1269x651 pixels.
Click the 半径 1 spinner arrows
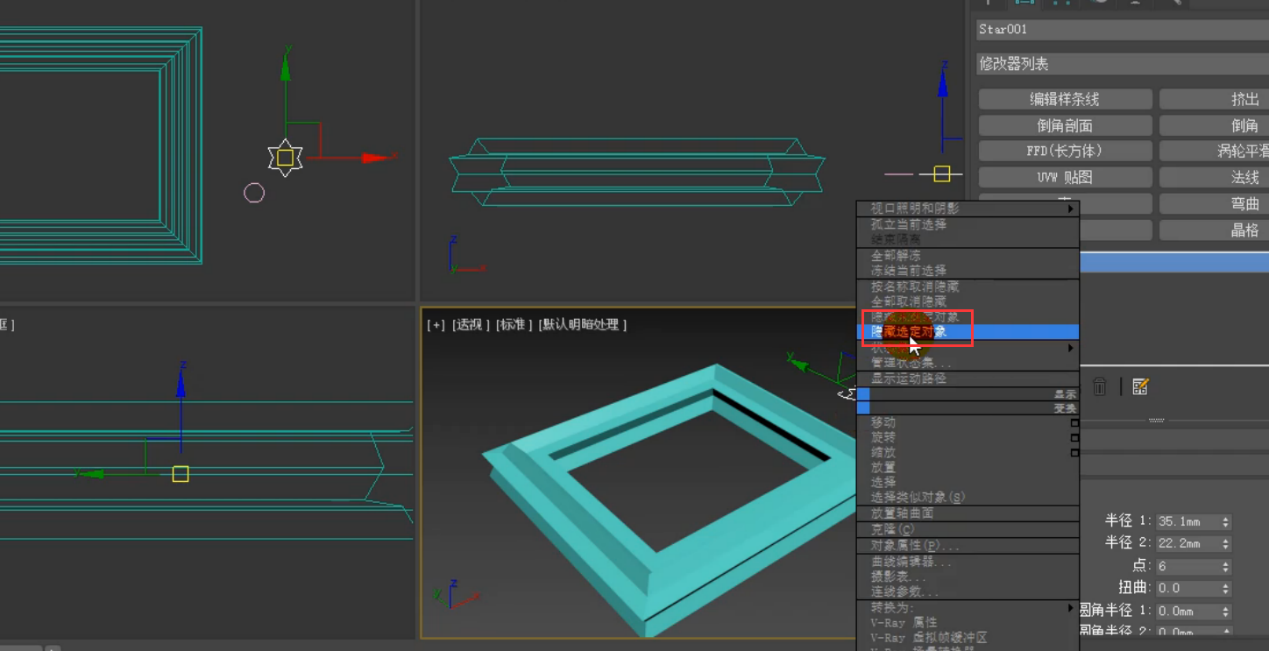1226,522
